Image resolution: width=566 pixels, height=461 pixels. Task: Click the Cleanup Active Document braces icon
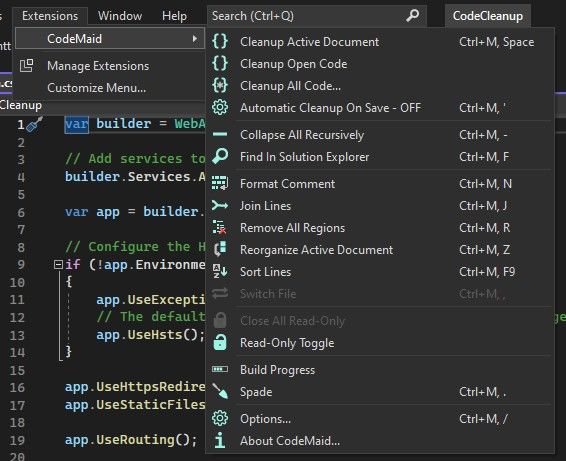[x=220, y=42]
